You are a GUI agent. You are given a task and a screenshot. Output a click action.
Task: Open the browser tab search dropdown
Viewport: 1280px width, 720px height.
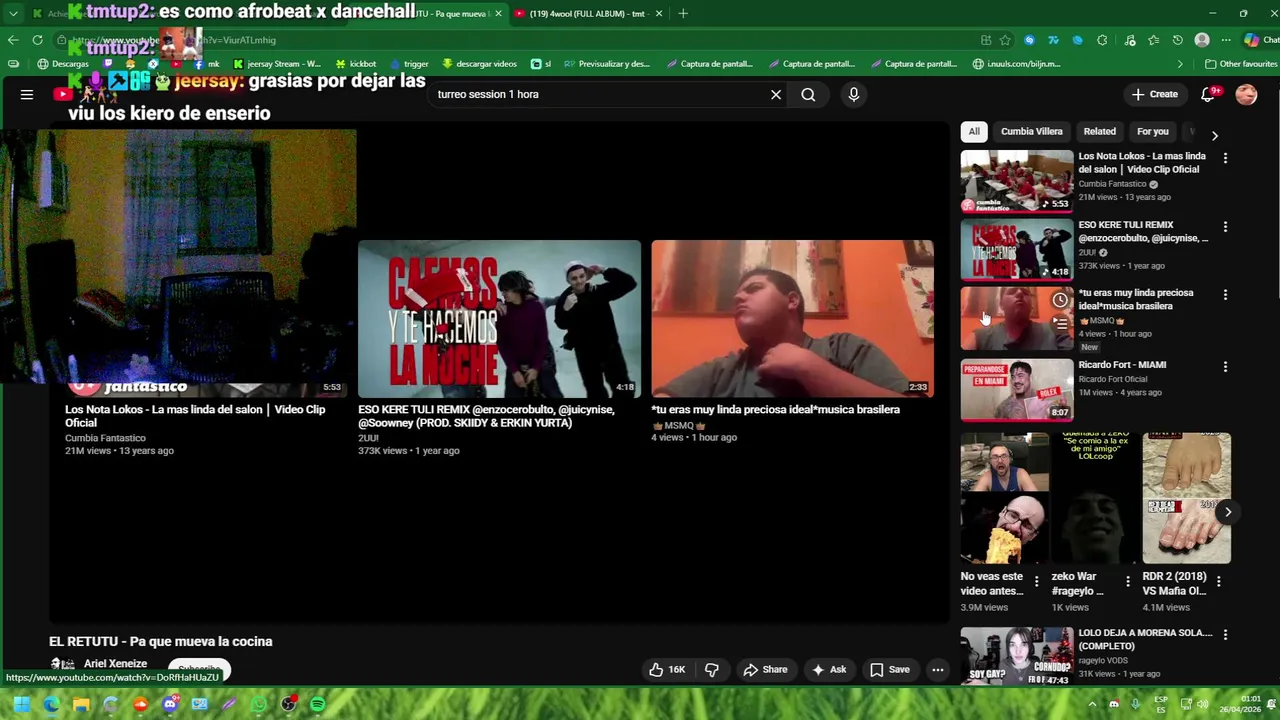tap(12, 13)
